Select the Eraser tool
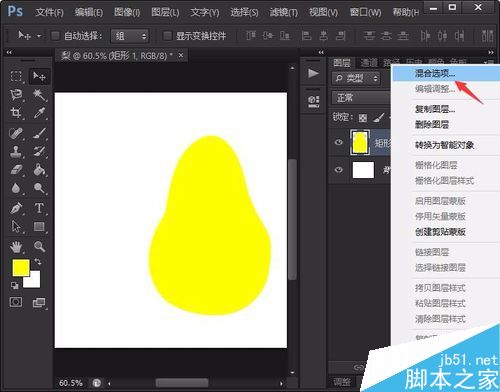Viewport: 500px width, 392px height. 16,170
